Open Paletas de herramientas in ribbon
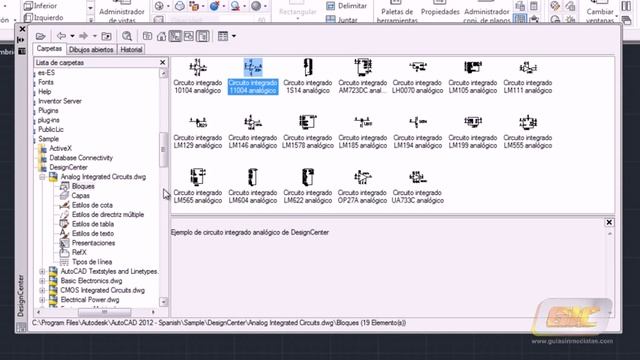Image resolution: width=640 pixels, height=360 pixels. click(x=397, y=11)
